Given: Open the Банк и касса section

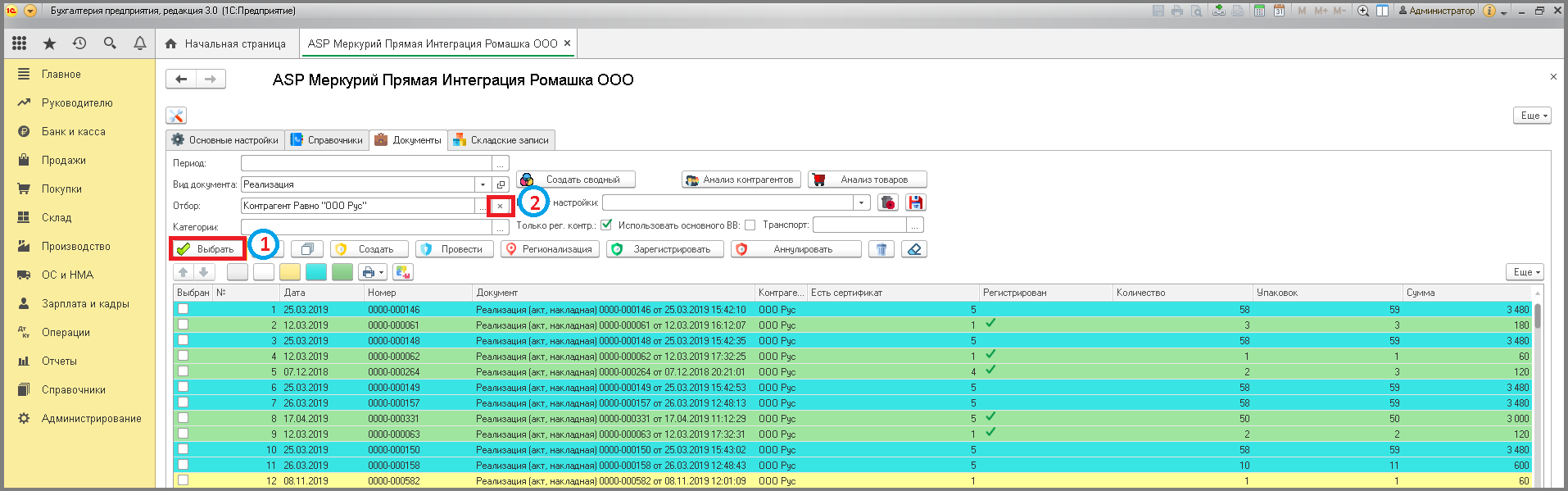Looking at the screenshot, I should pos(74,131).
